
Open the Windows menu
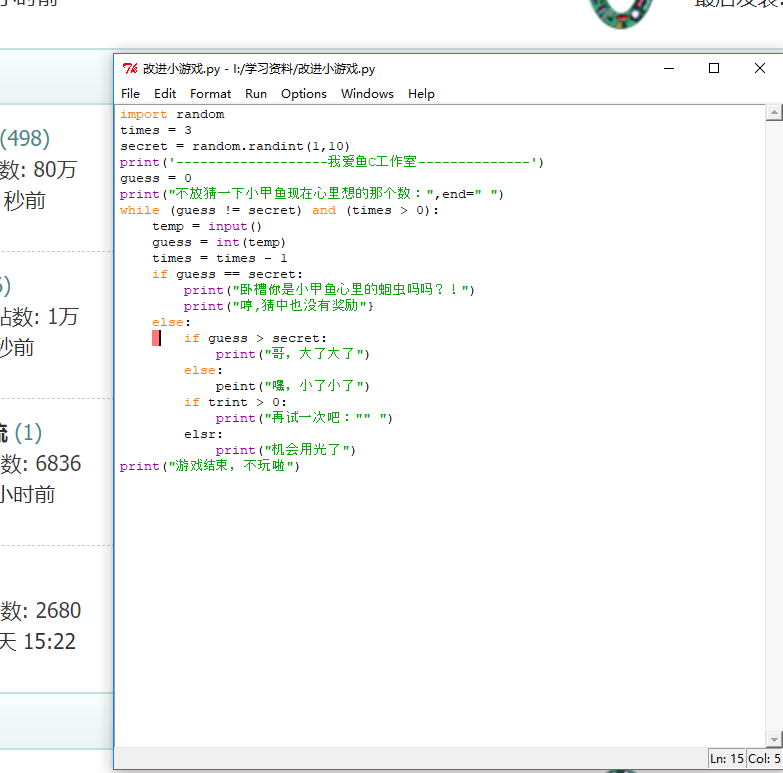(367, 93)
